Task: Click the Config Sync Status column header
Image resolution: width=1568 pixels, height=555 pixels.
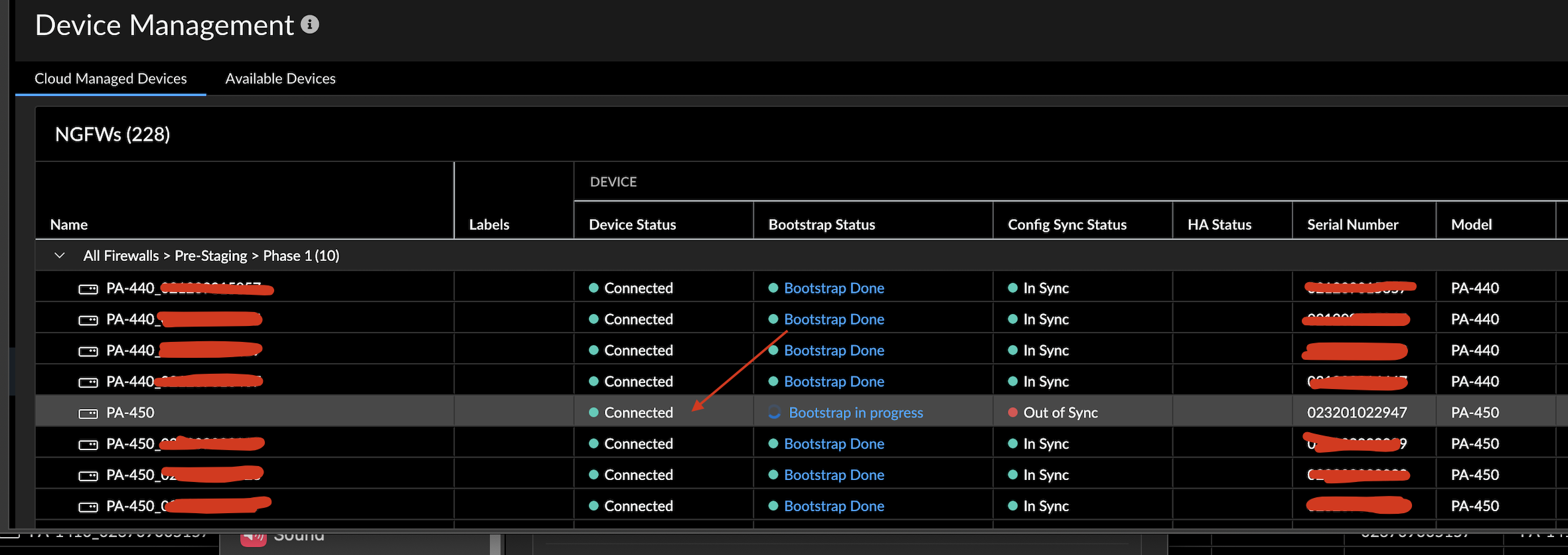Action: [x=1067, y=224]
